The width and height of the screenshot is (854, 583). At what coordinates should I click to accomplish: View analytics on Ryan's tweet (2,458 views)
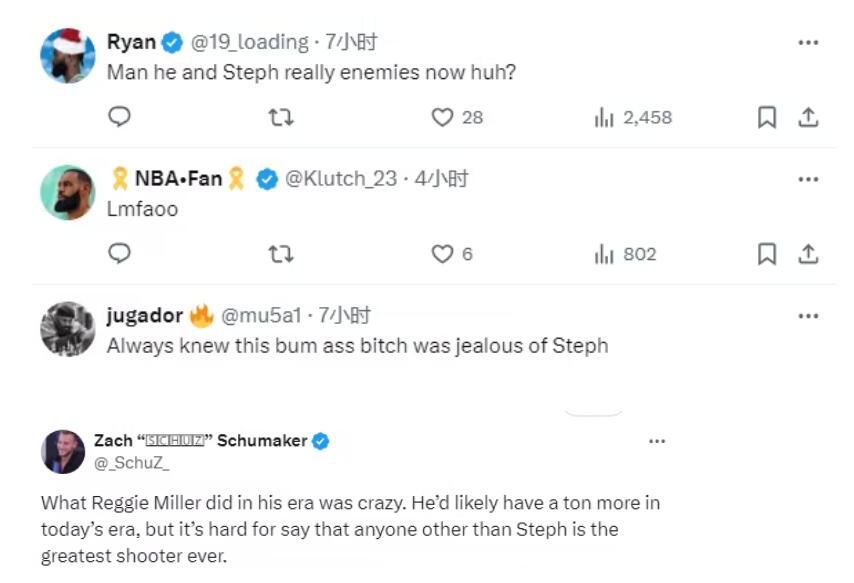coord(604,117)
